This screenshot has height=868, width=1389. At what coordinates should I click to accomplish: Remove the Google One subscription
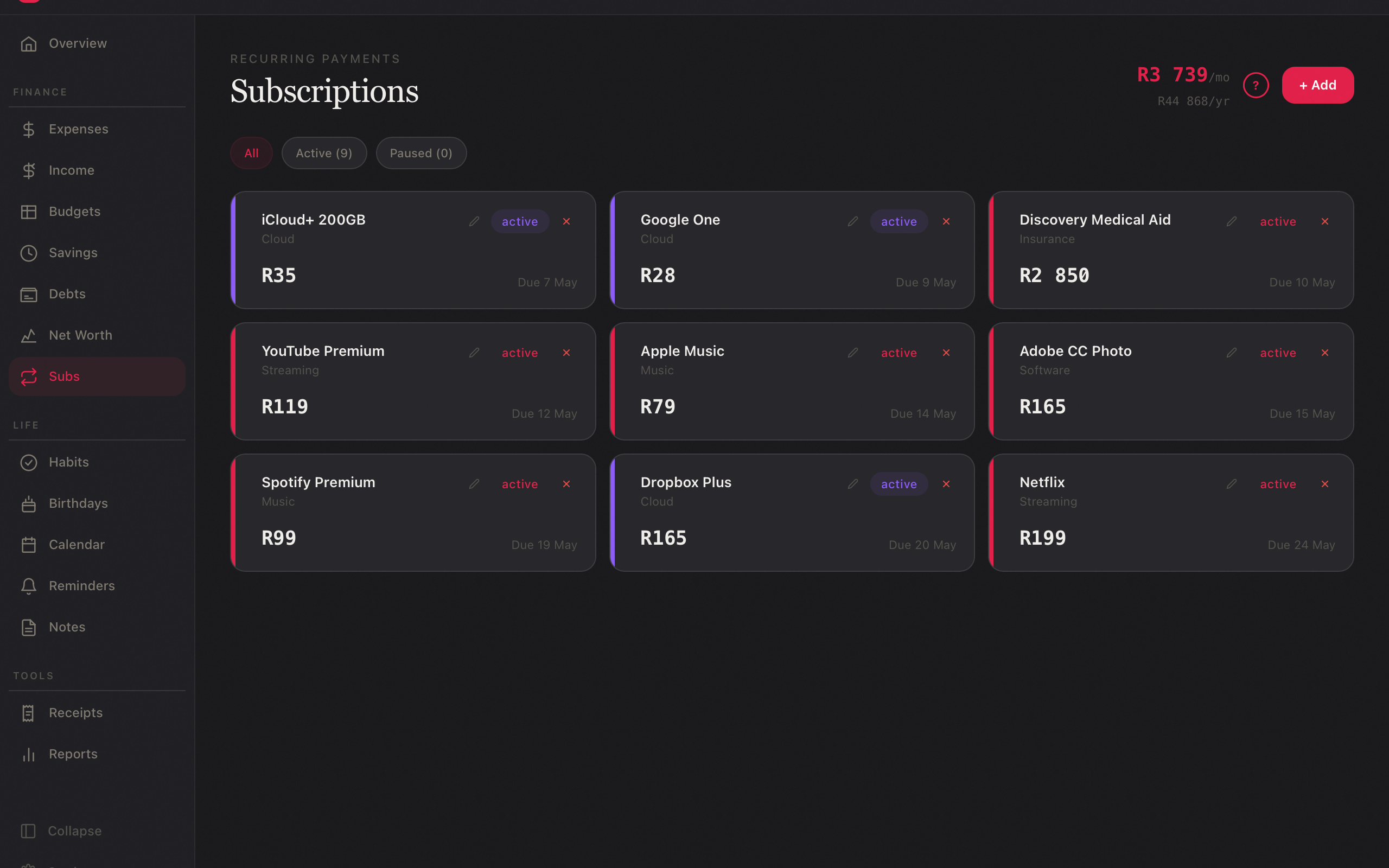(946, 221)
